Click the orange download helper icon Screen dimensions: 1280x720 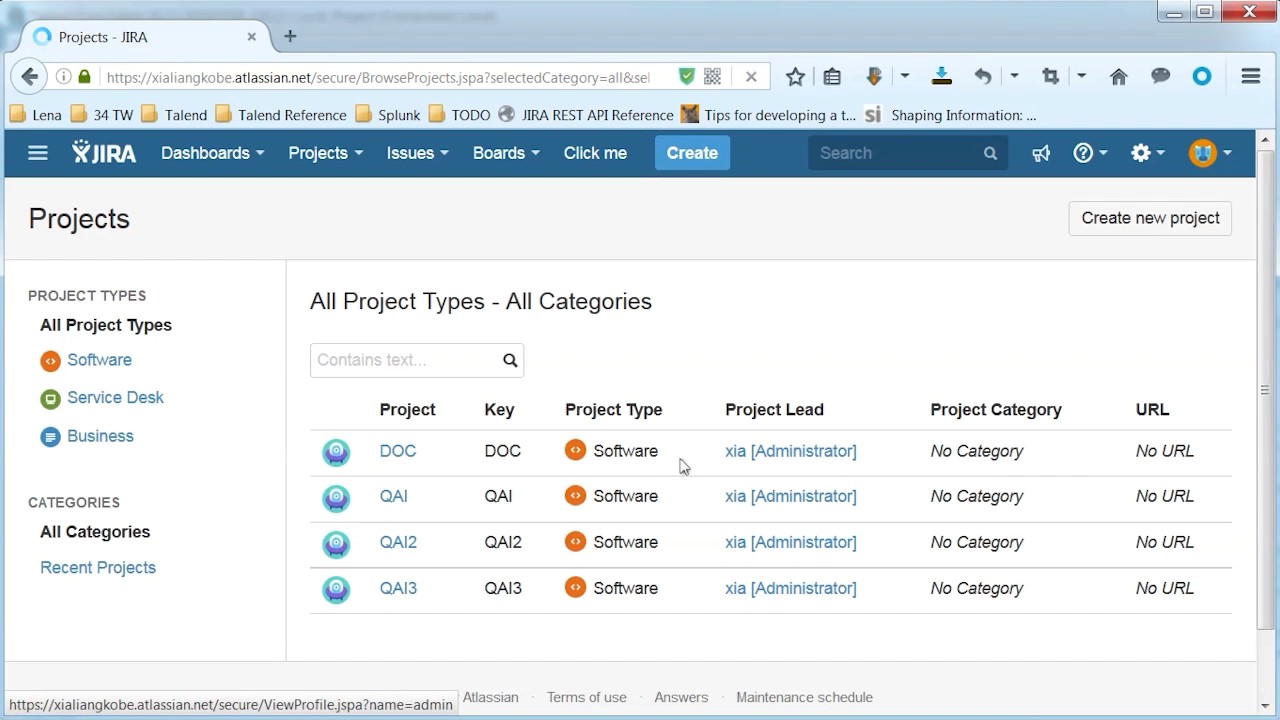tap(874, 76)
